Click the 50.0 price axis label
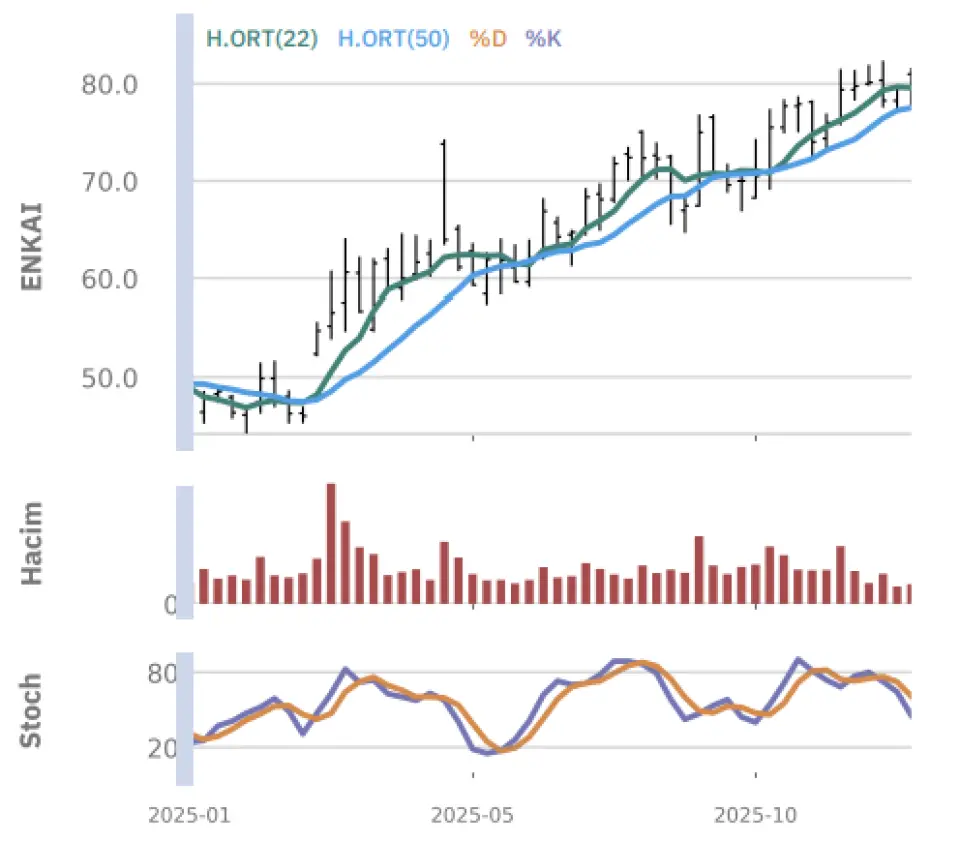This screenshot has height=842, width=960. 109,377
